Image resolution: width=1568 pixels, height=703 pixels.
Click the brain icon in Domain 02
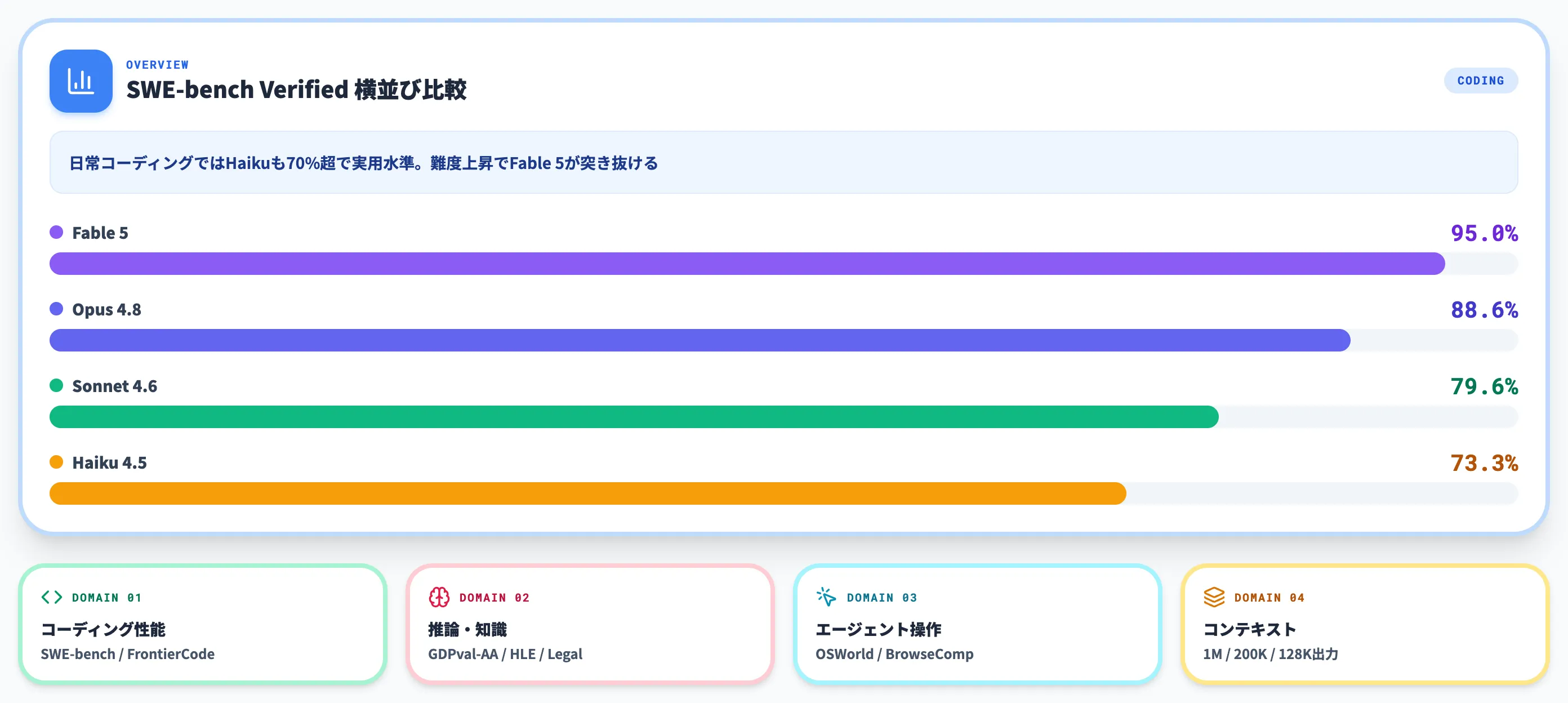[x=439, y=597]
